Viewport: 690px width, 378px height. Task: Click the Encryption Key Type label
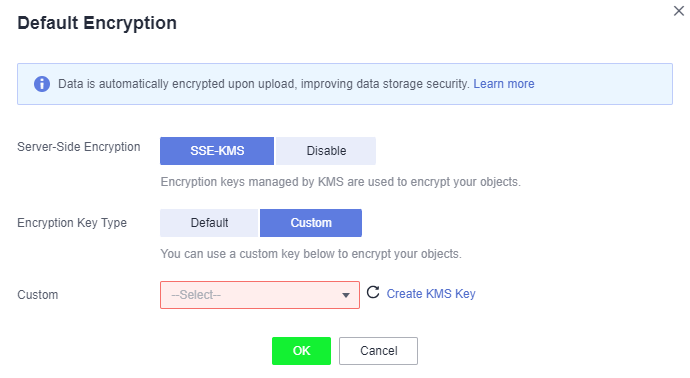[x=72, y=223]
